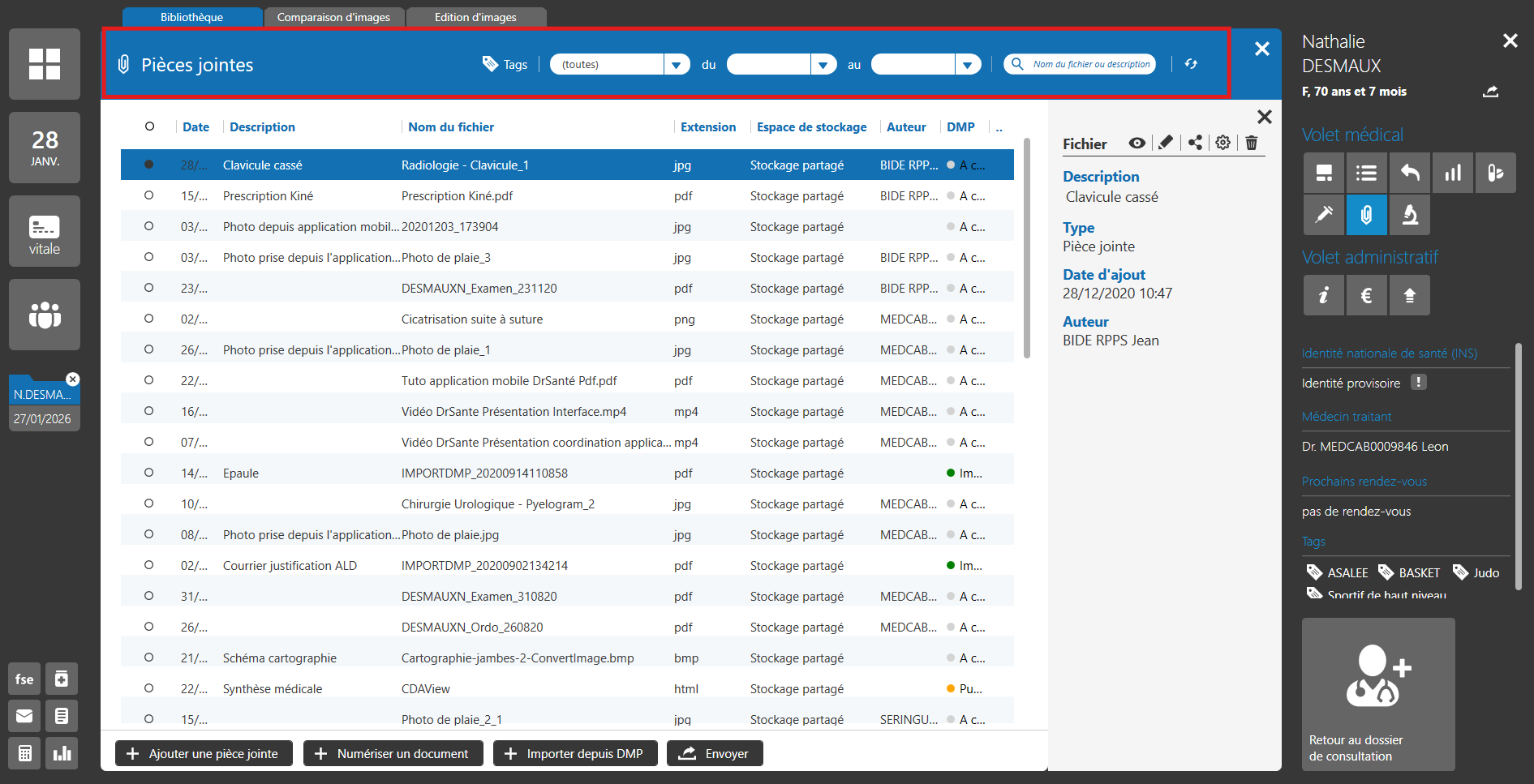Click Ajouter une pièce jointe button
This screenshot has width=1534, height=784.
point(204,753)
